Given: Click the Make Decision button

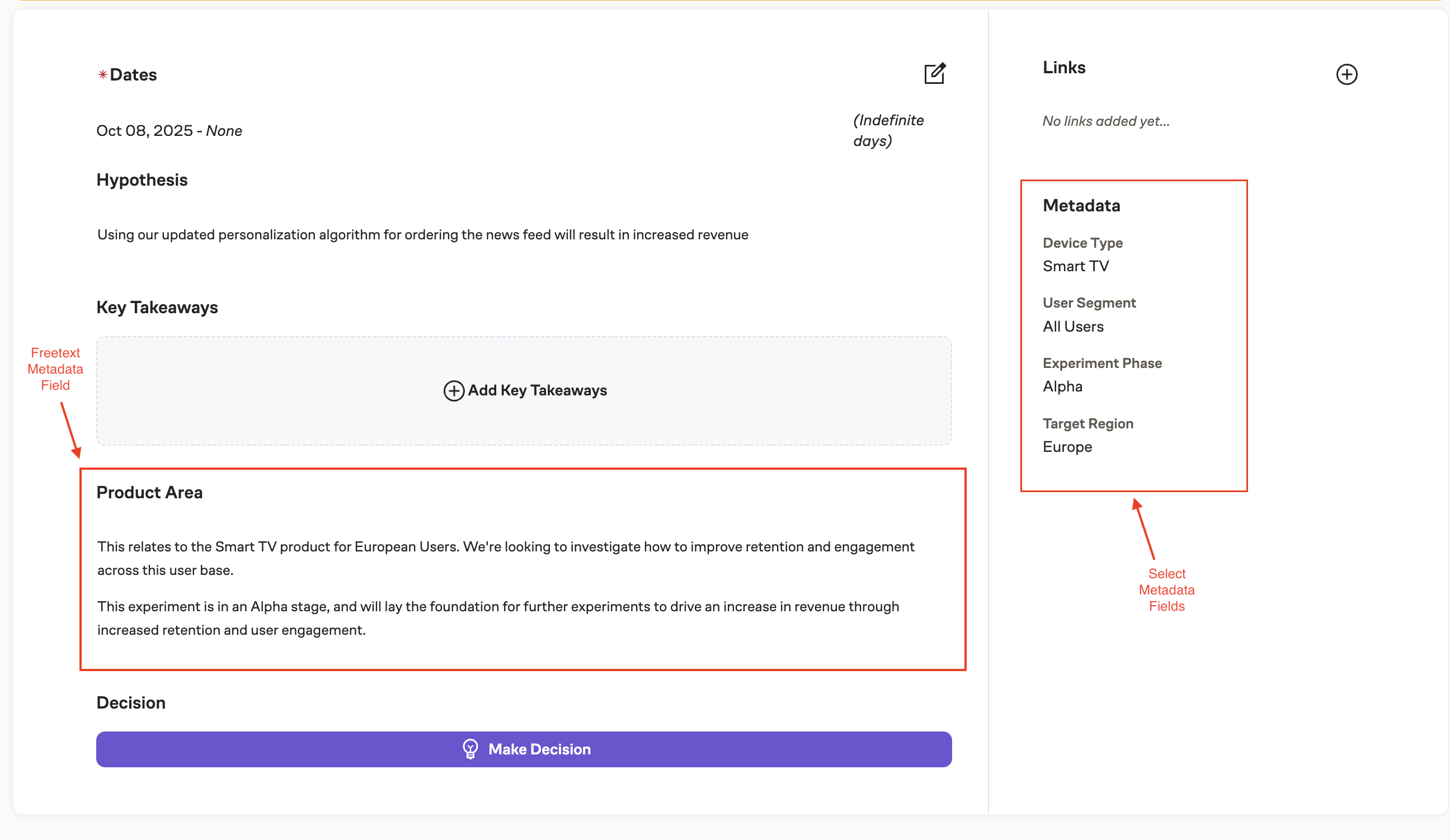Looking at the screenshot, I should [525, 749].
